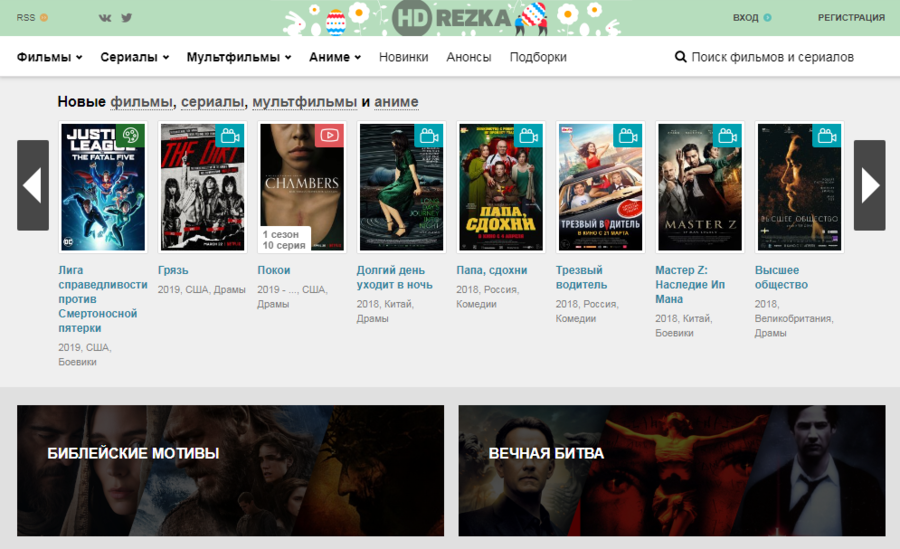Image resolution: width=900 pixels, height=549 pixels.
Task: Open the Трезвый водитель poster thumbnail
Action: [x=600, y=187]
